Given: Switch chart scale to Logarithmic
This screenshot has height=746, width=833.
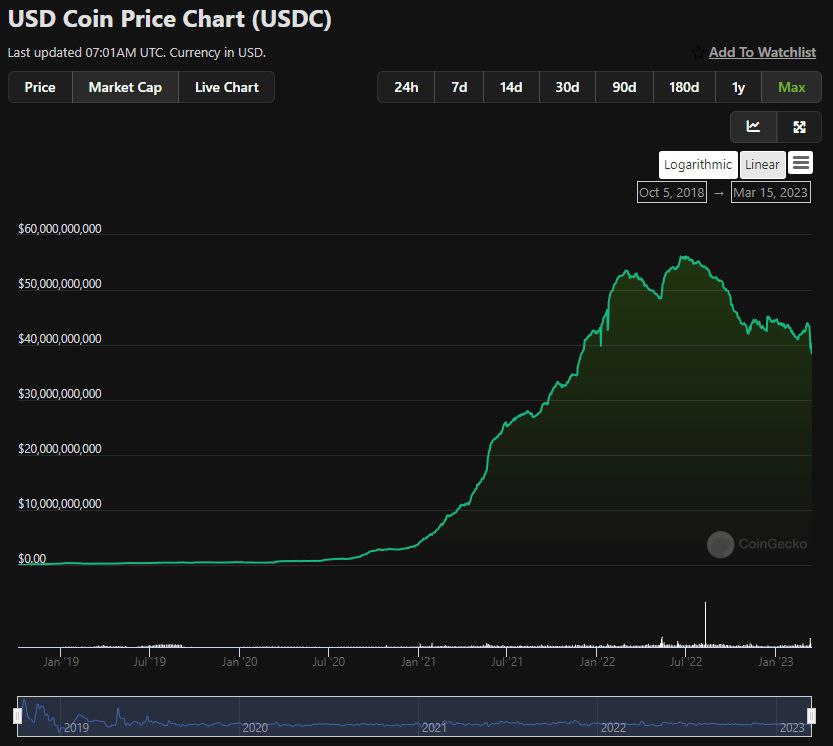Looking at the screenshot, I should [x=698, y=165].
